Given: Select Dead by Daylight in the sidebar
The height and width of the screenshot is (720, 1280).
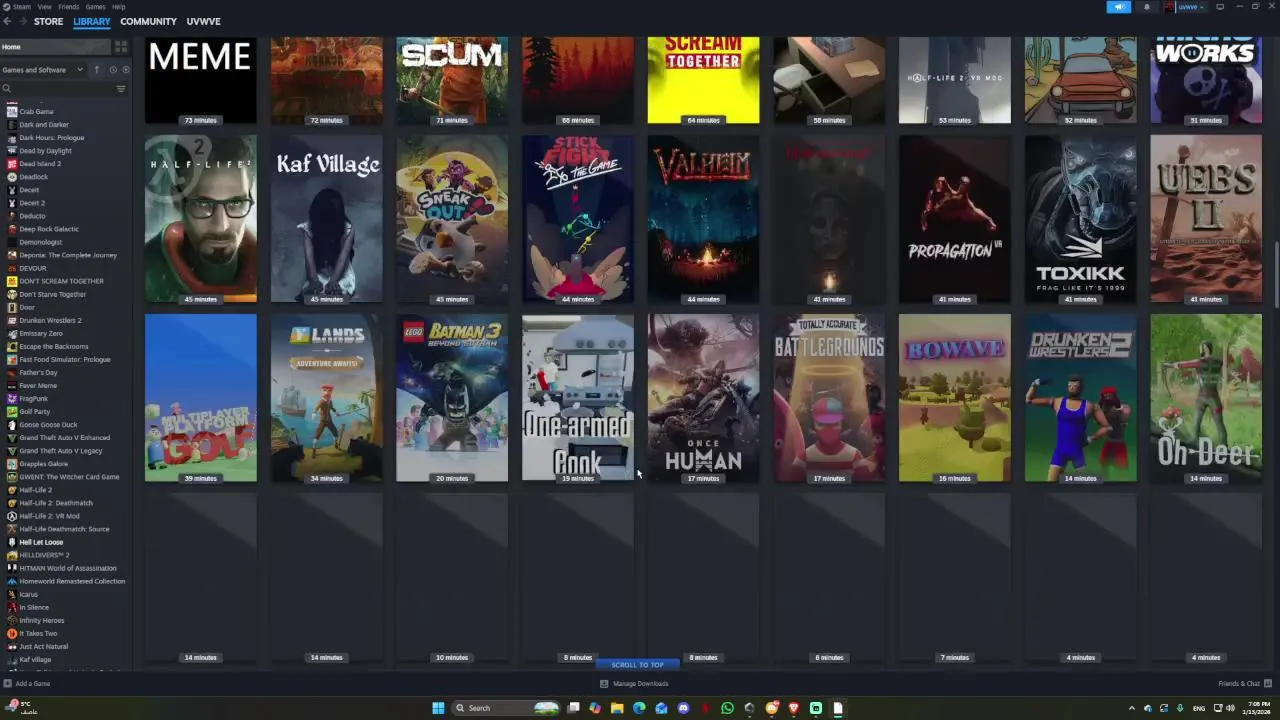Looking at the screenshot, I should click(45, 151).
